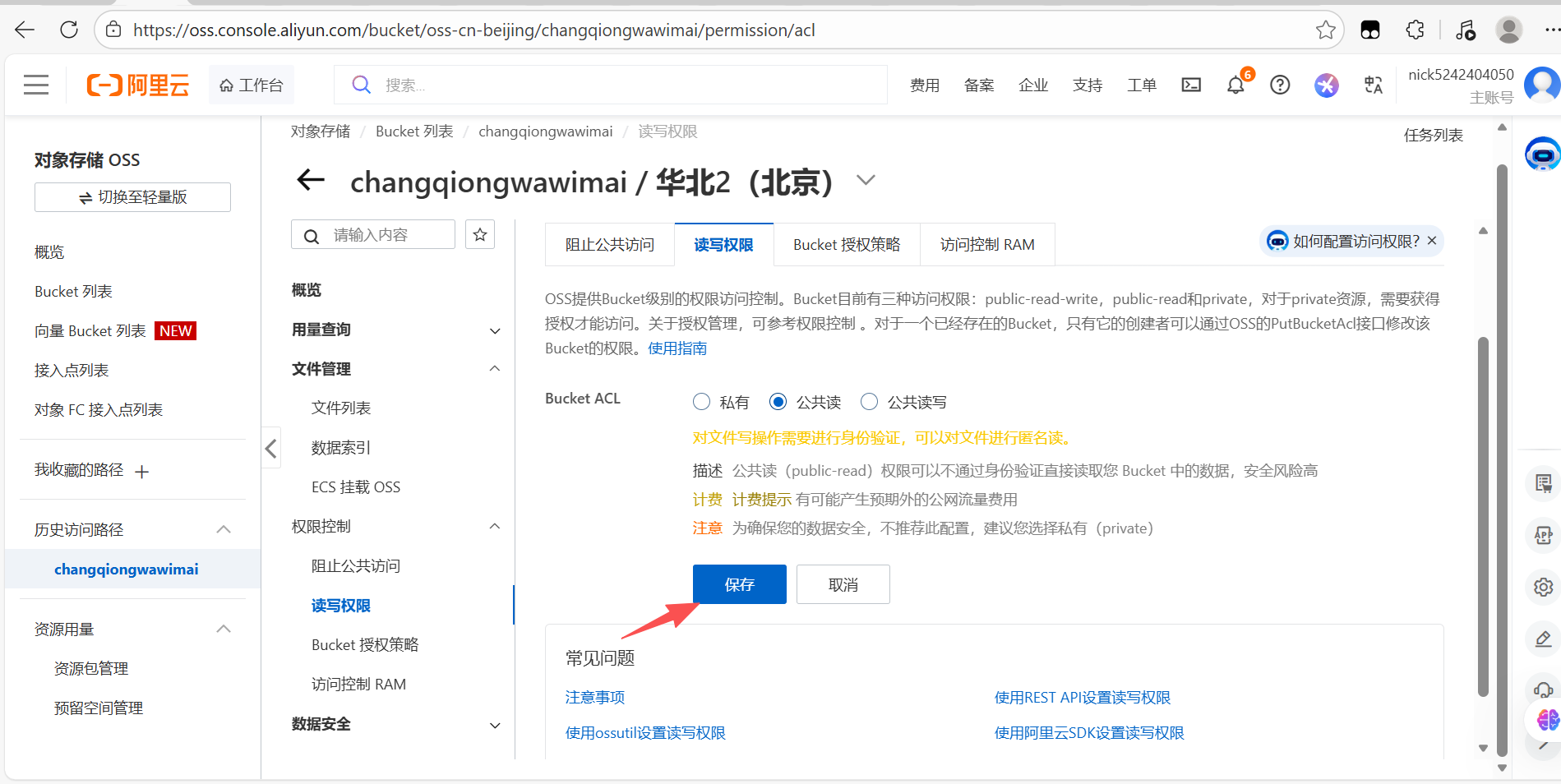This screenshot has height=784, width=1561.
Task: Open 资源包管理 in left navigation
Action: pyautogui.click(x=91, y=669)
